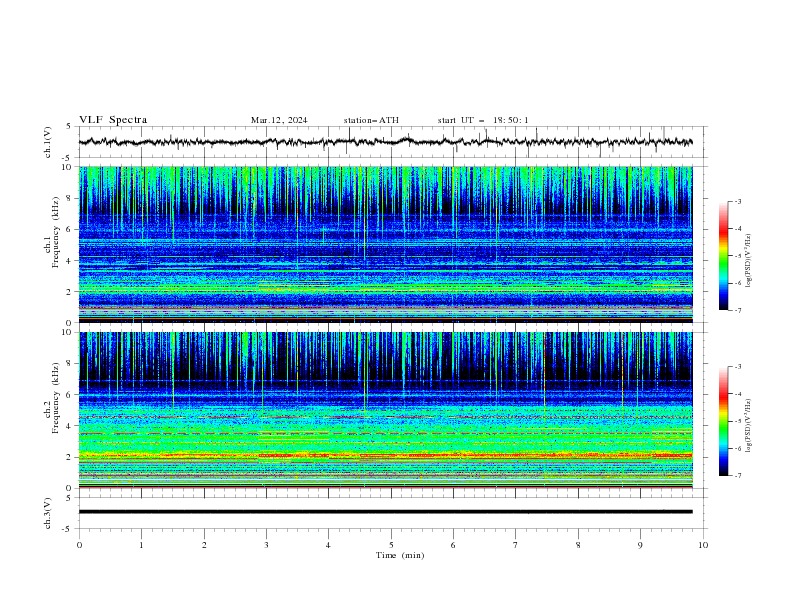Click the ch.1 spectrogram color bar
Image resolution: width=792 pixels, height=612 pixels.
tap(724, 256)
